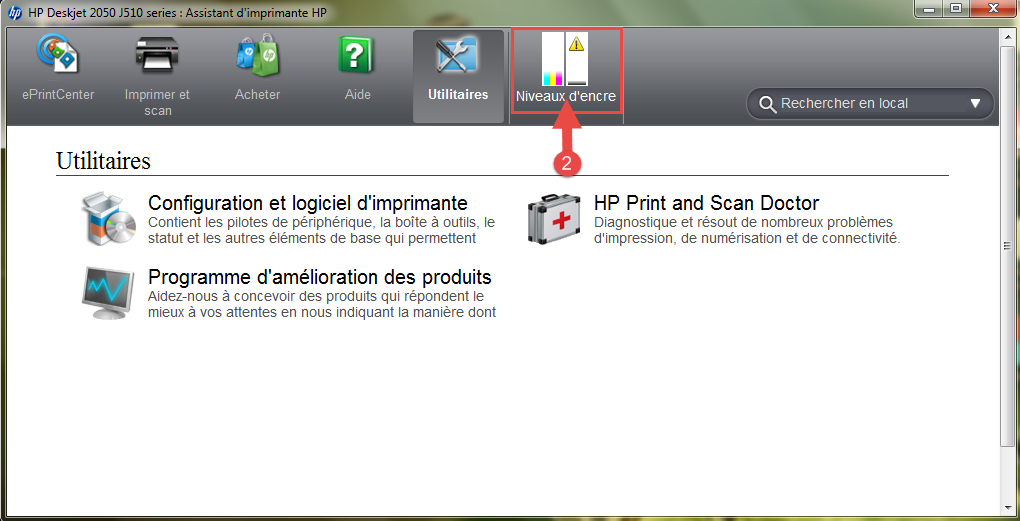Click the Utilitaires tab label

(458, 95)
